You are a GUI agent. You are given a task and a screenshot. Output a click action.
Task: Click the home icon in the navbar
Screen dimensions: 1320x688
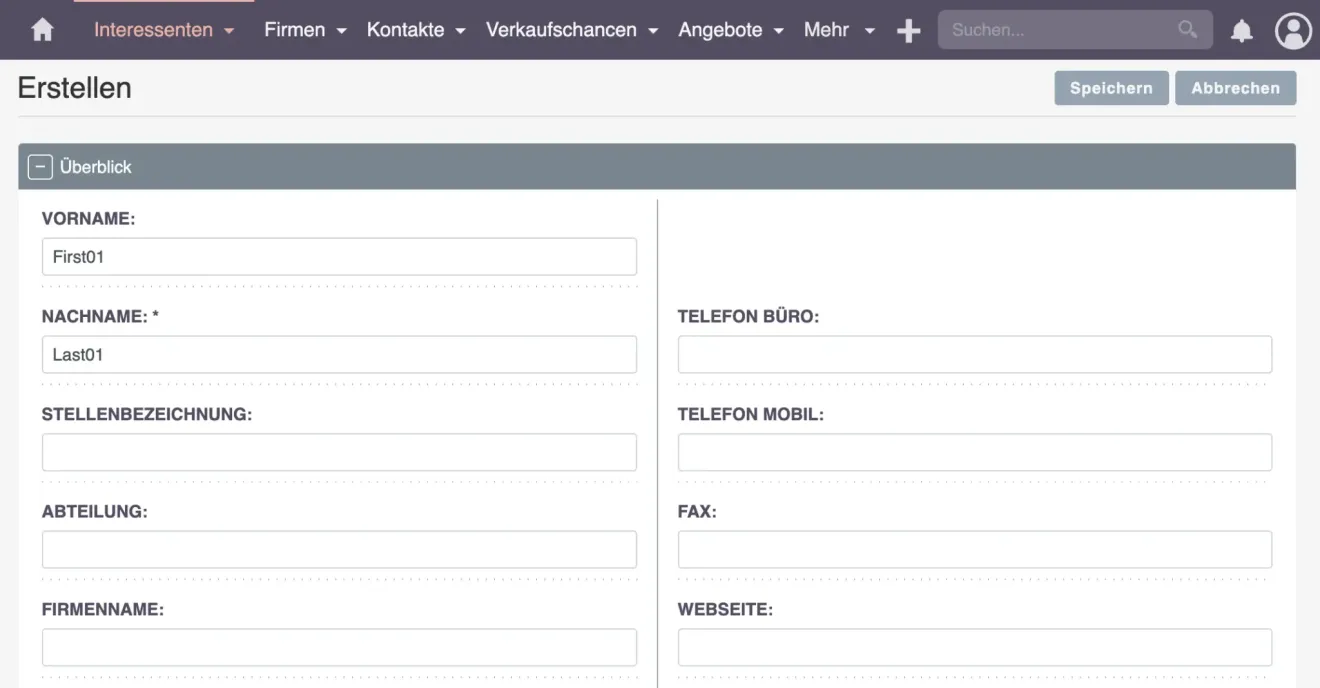tap(40, 29)
